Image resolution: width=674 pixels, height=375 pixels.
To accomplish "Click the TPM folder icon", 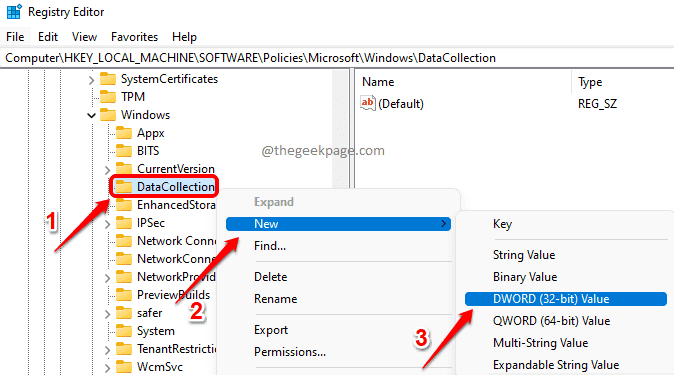I will (108, 97).
